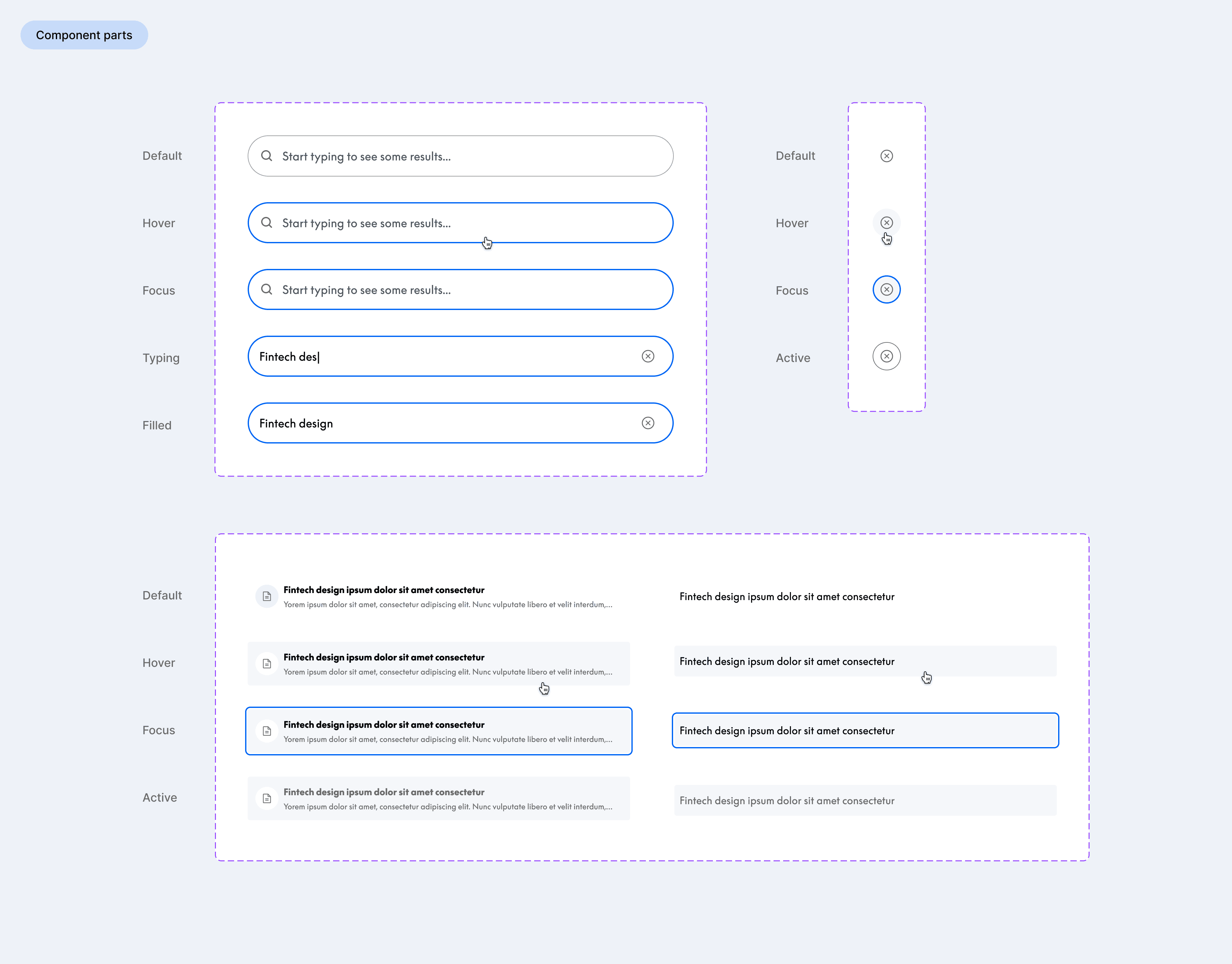
Task: Click document icon in Active result row
Action: coord(267,799)
